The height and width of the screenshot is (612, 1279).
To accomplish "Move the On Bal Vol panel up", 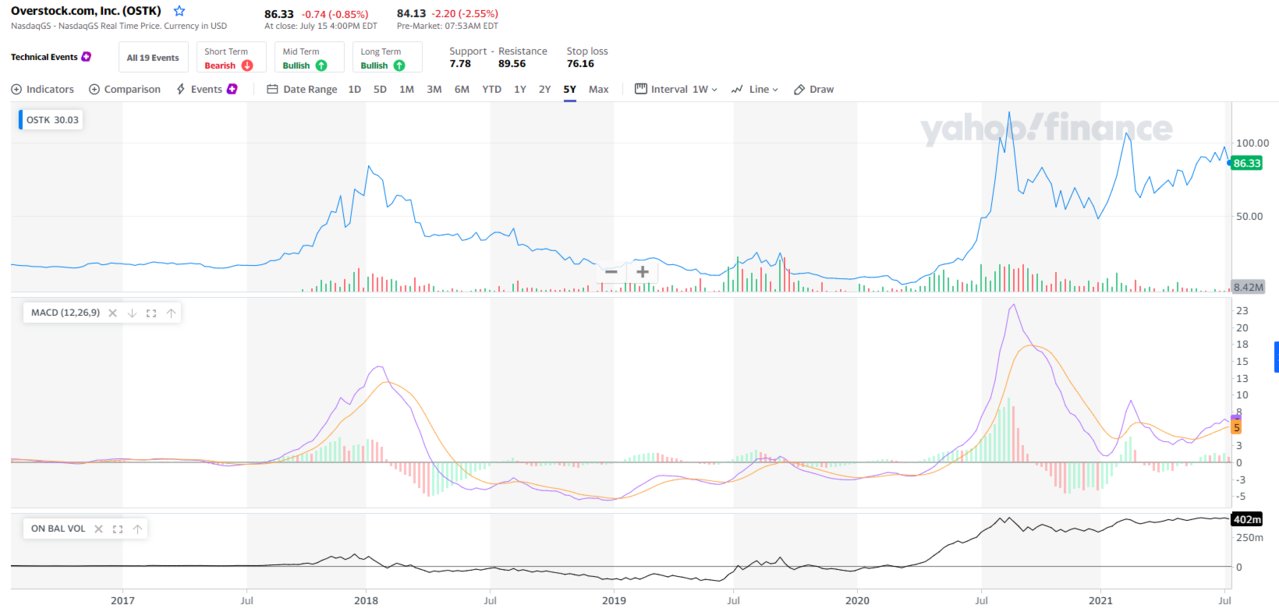I will pos(137,529).
